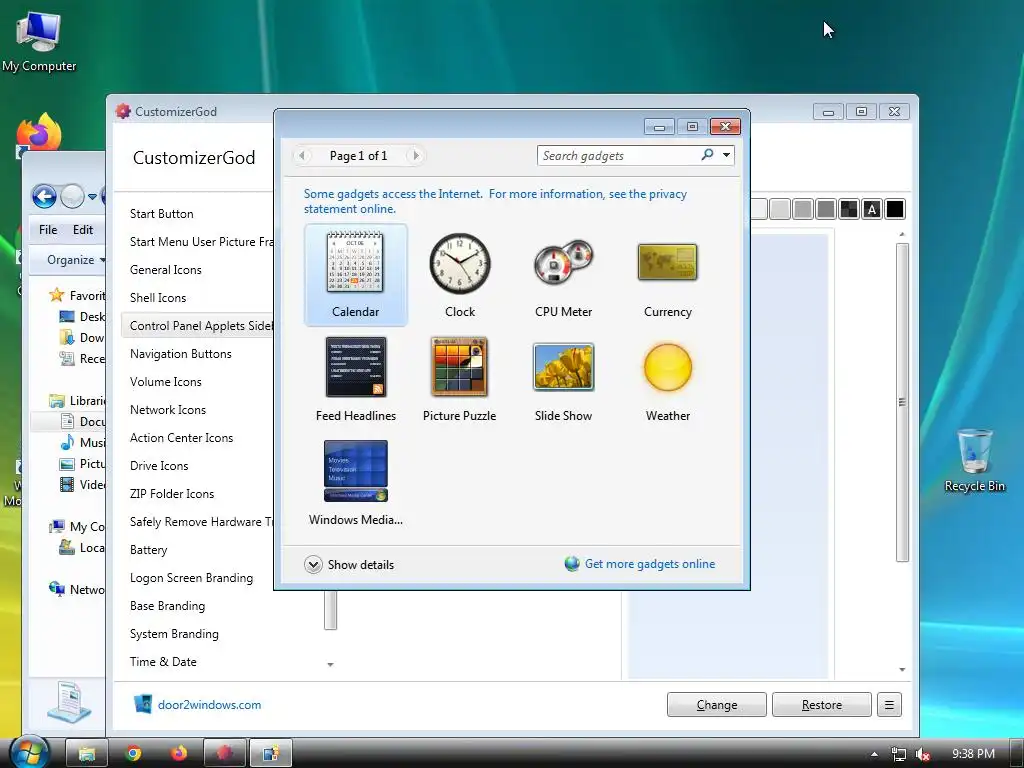Select Battery category
Viewport: 1024px width, 768px height.
tap(148, 550)
